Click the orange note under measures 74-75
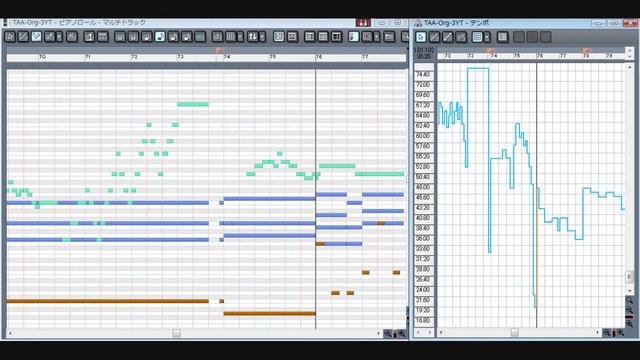 click(269, 313)
